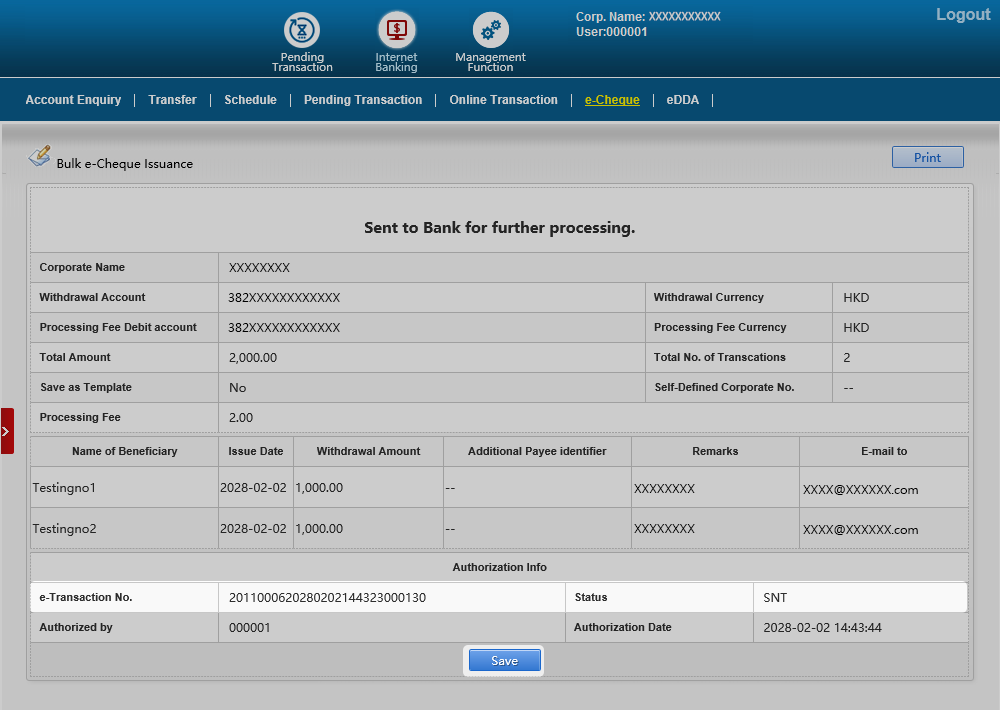The width and height of the screenshot is (1000, 710).
Task: Click the Save button
Action: point(504,661)
